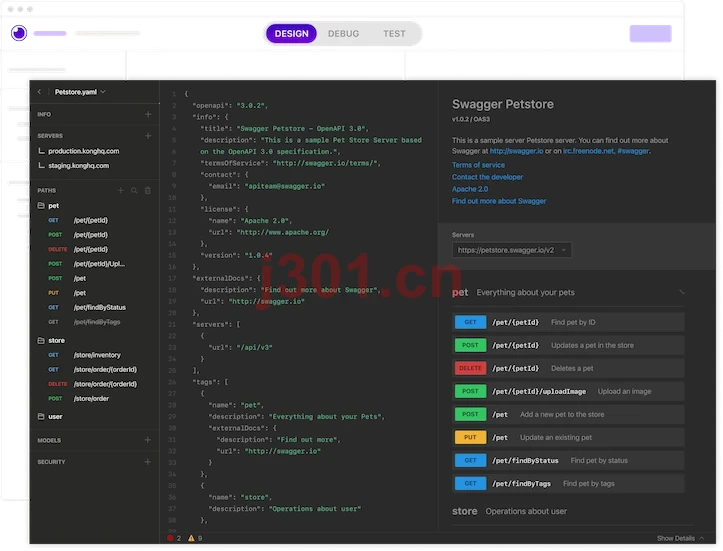Expand POST Add a new pet operation

[x=568, y=414]
